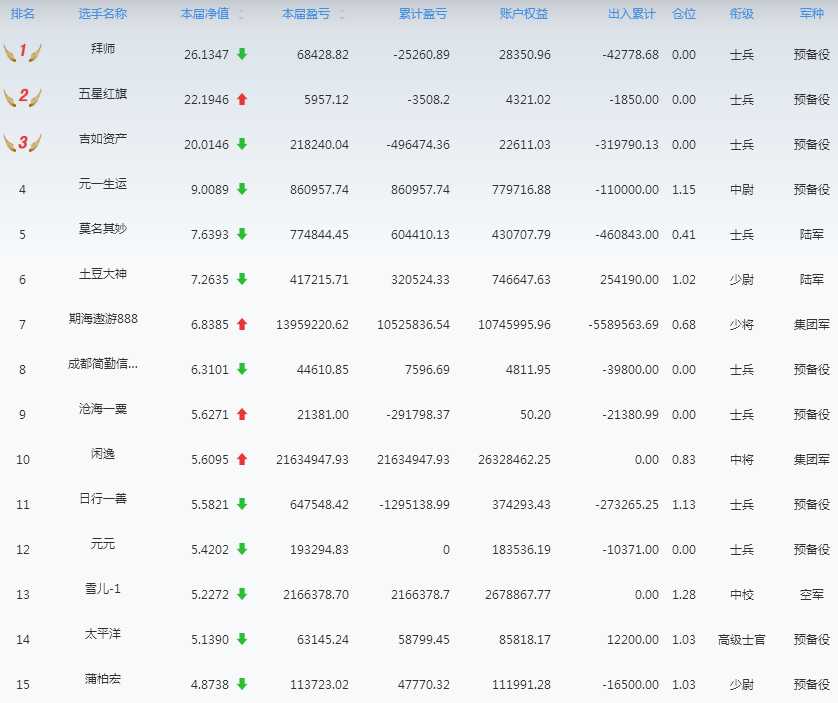Click red up arrow for 闲逸
Image resolution: width=838 pixels, height=703 pixels.
(x=242, y=459)
